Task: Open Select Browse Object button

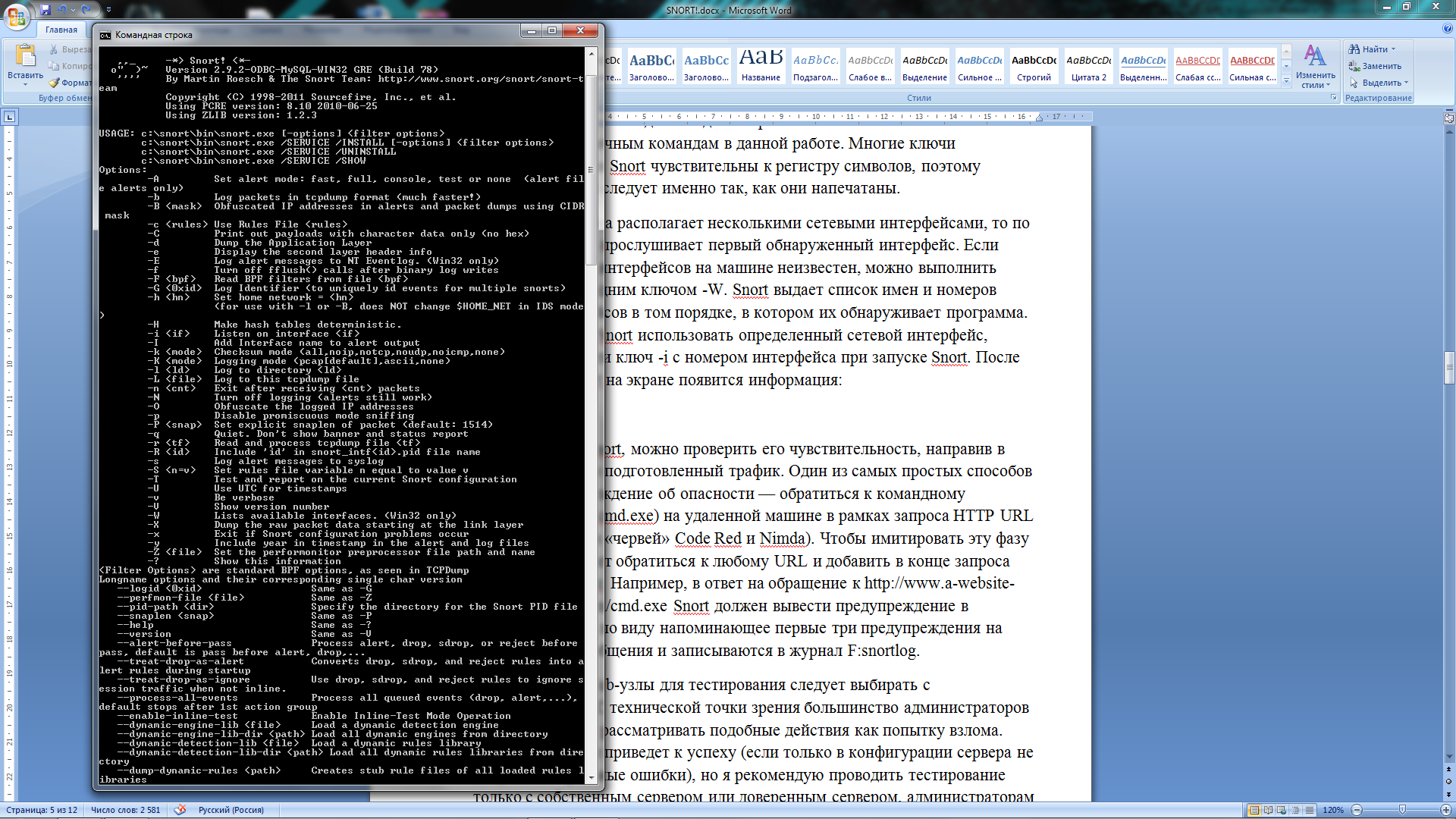Action: click(x=1448, y=782)
